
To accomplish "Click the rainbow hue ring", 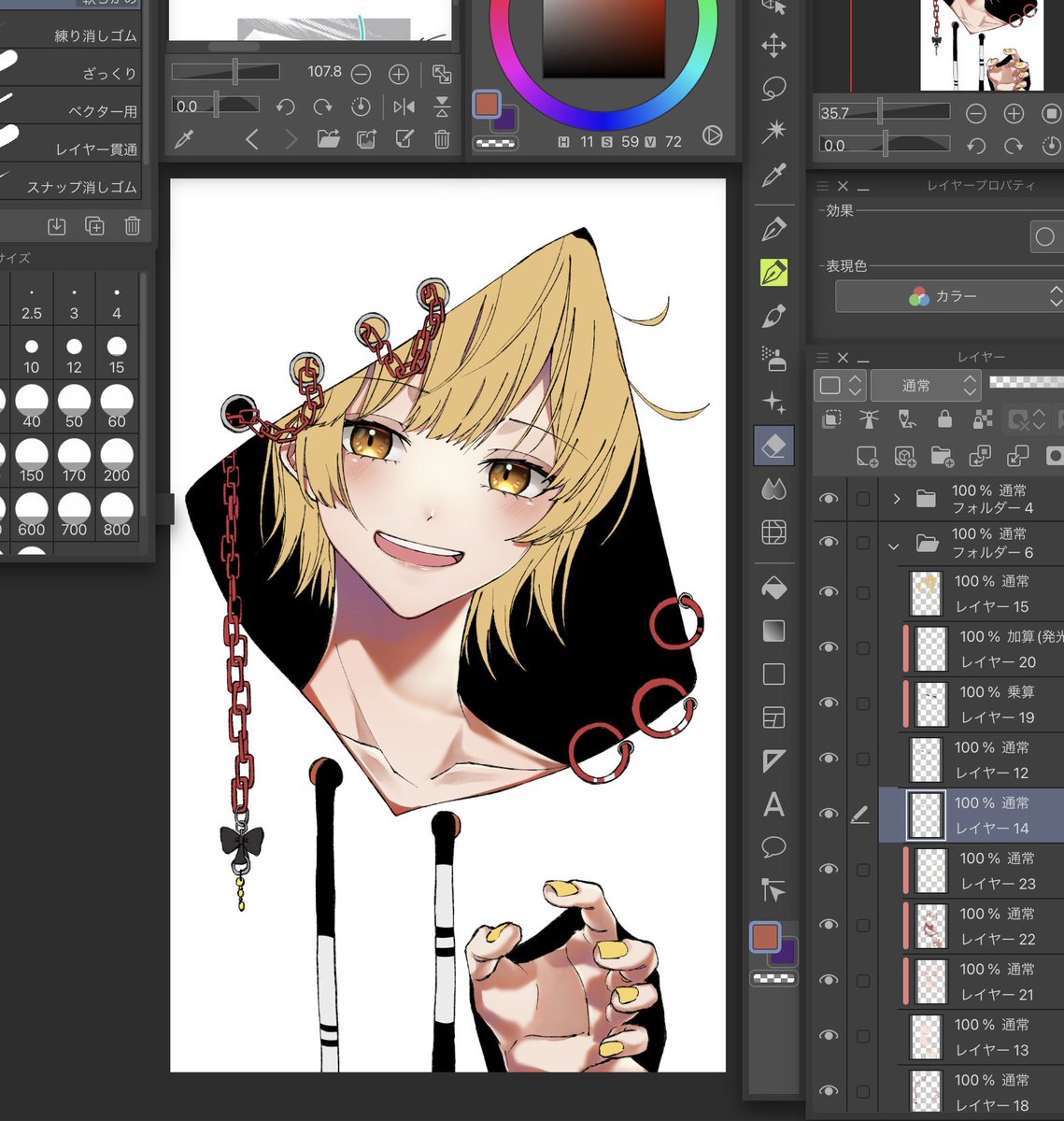I will [x=604, y=120].
